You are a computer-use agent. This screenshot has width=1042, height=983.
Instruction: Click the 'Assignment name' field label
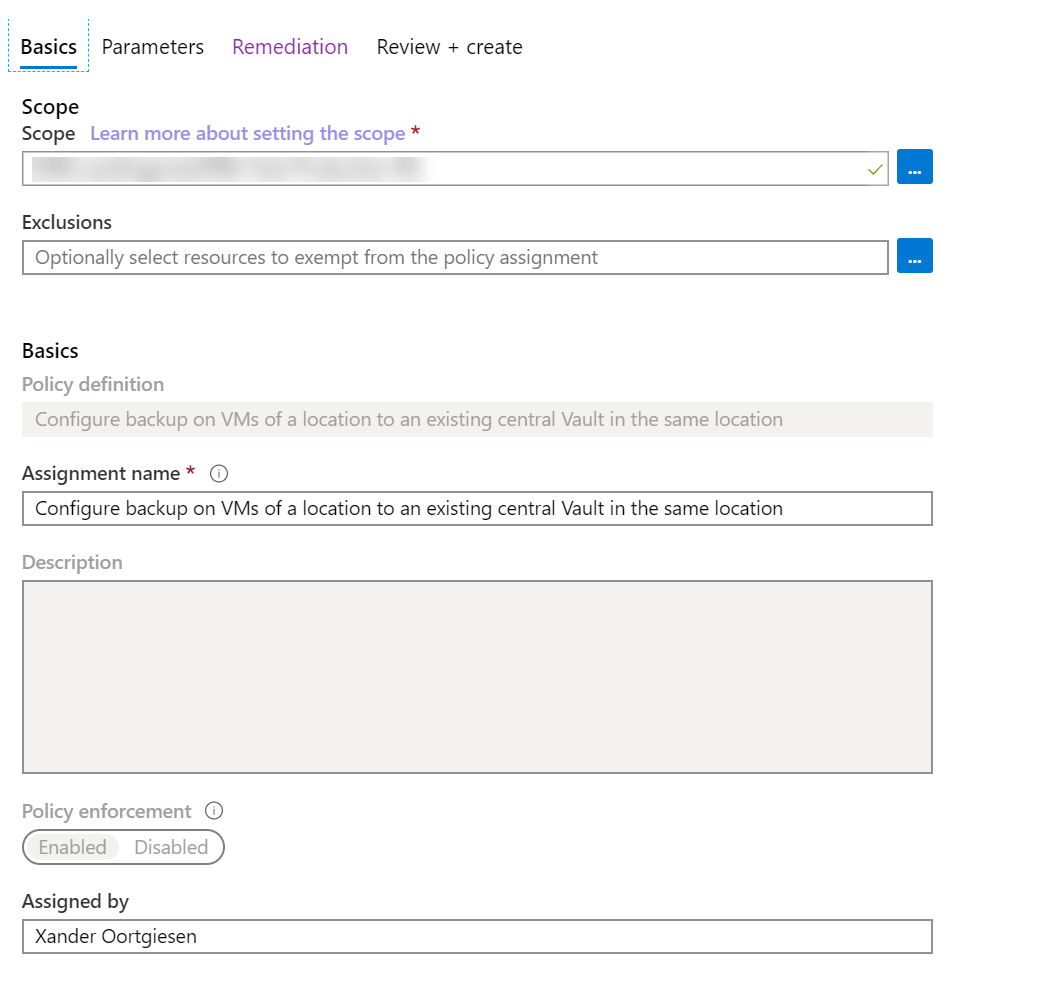[x=100, y=473]
